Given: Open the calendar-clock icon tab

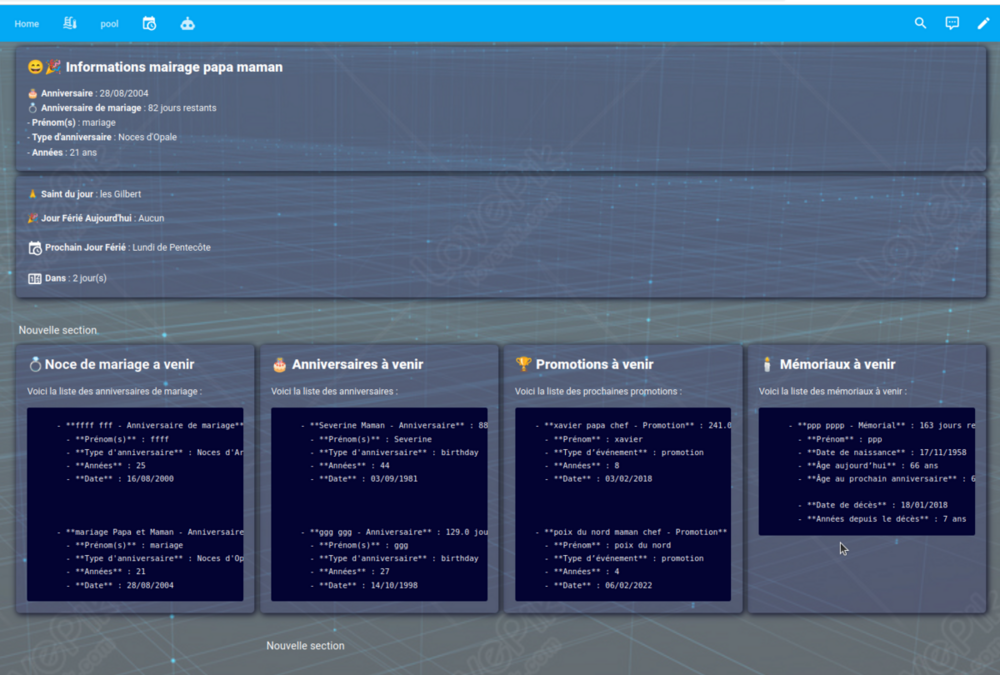Looking at the screenshot, I should pos(149,24).
